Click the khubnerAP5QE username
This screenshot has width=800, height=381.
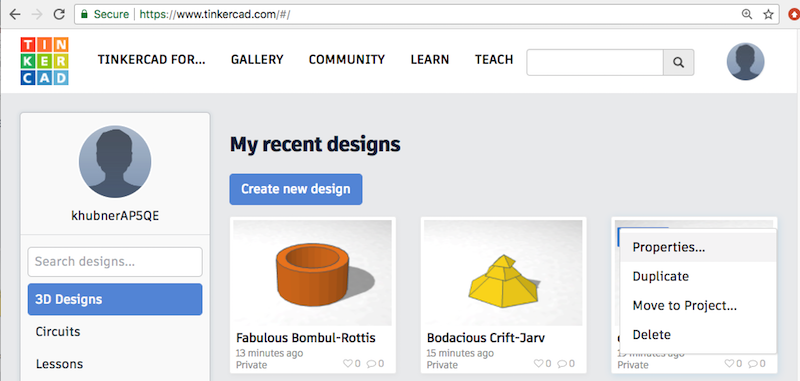pos(115,216)
